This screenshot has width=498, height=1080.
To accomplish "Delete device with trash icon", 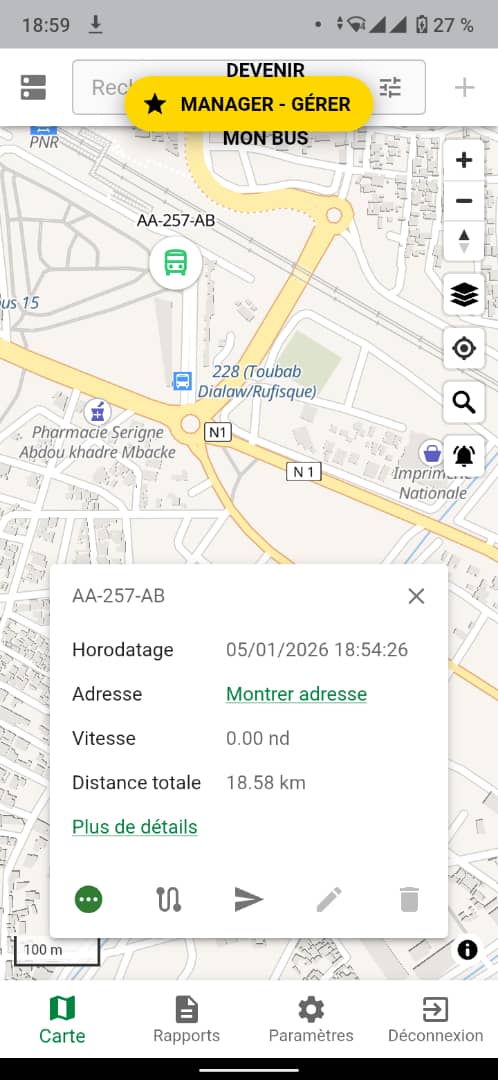I will tap(409, 900).
